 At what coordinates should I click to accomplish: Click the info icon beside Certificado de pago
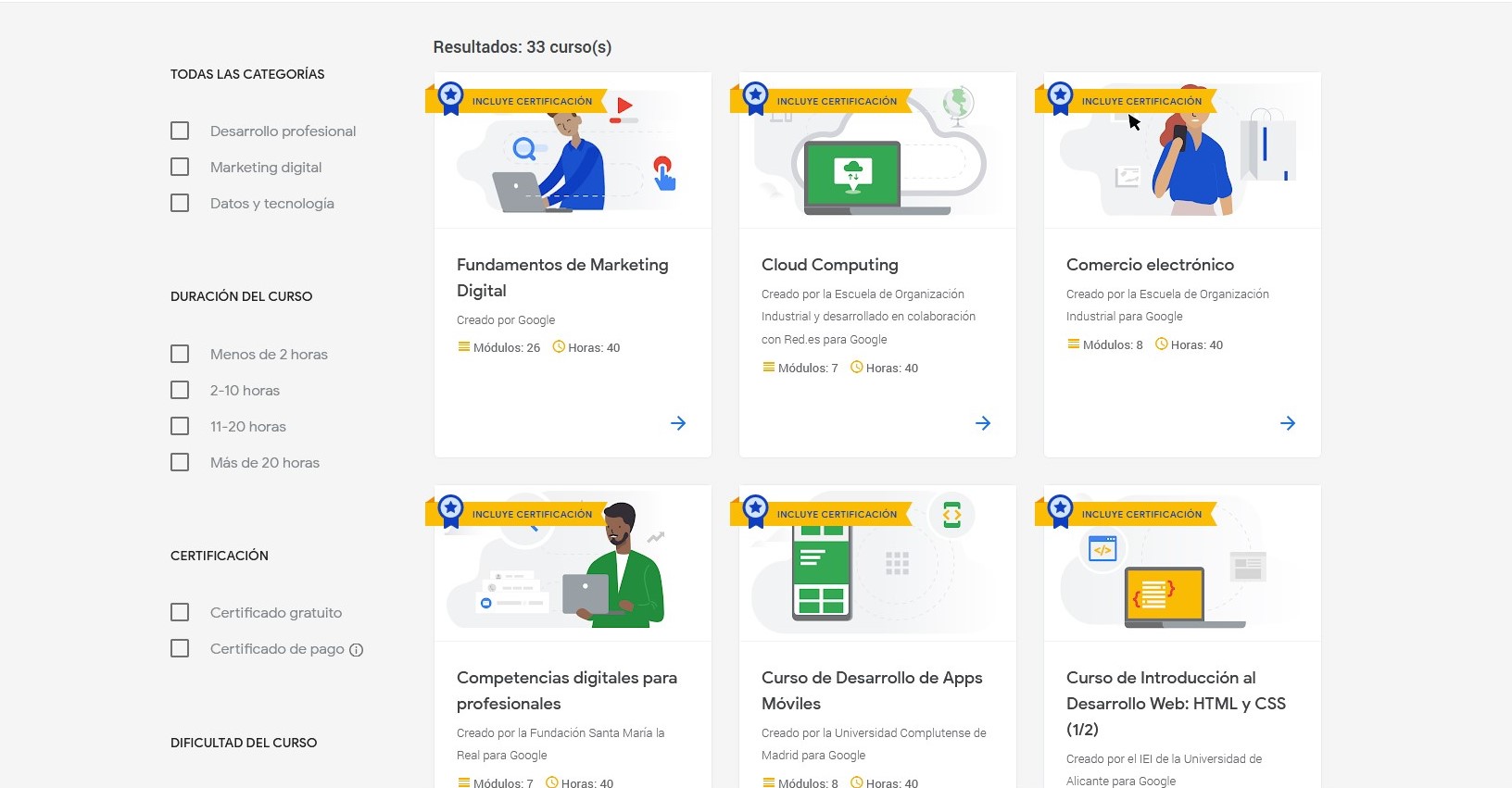point(356,650)
